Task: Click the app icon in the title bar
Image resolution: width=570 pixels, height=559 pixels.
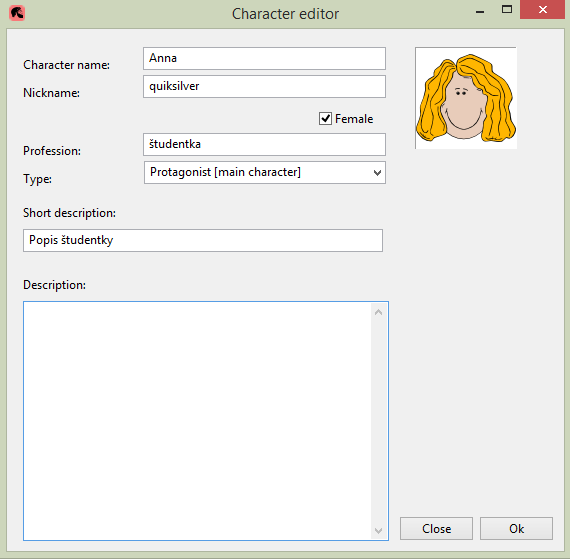Action: coord(17,13)
